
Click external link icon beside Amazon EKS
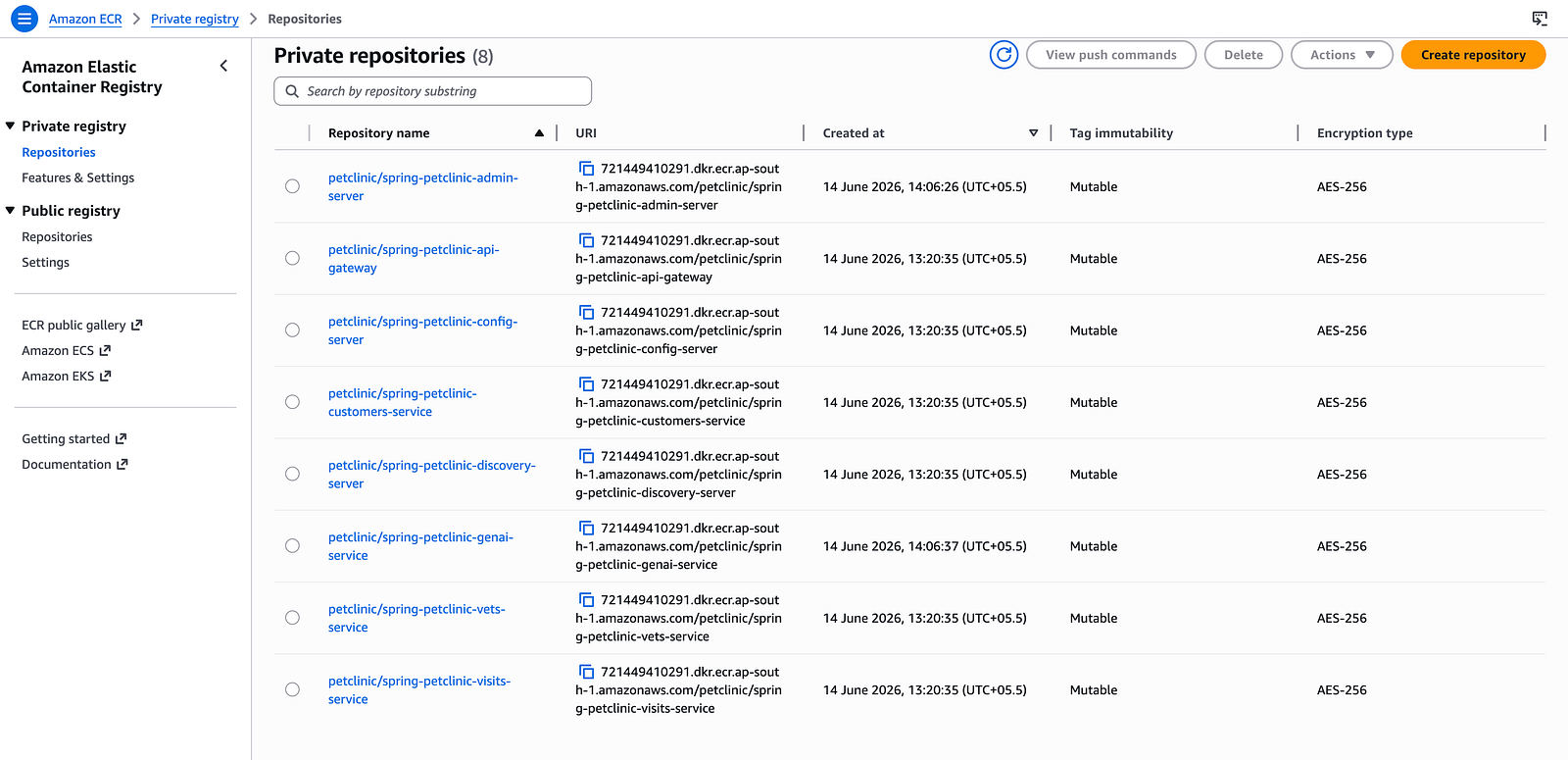pyautogui.click(x=106, y=376)
